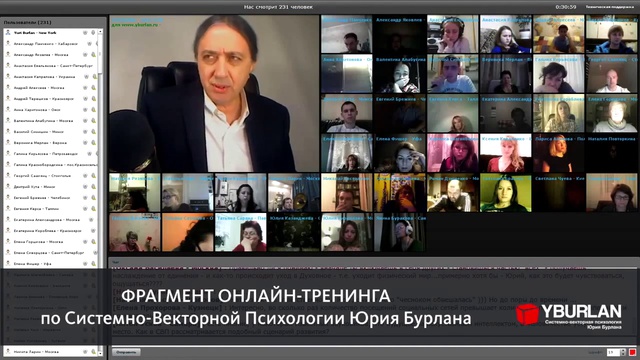The height and width of the screenshot is (360, 640).
Task: Click the user list scrollbar up arrow
Action: click(100, 31)
